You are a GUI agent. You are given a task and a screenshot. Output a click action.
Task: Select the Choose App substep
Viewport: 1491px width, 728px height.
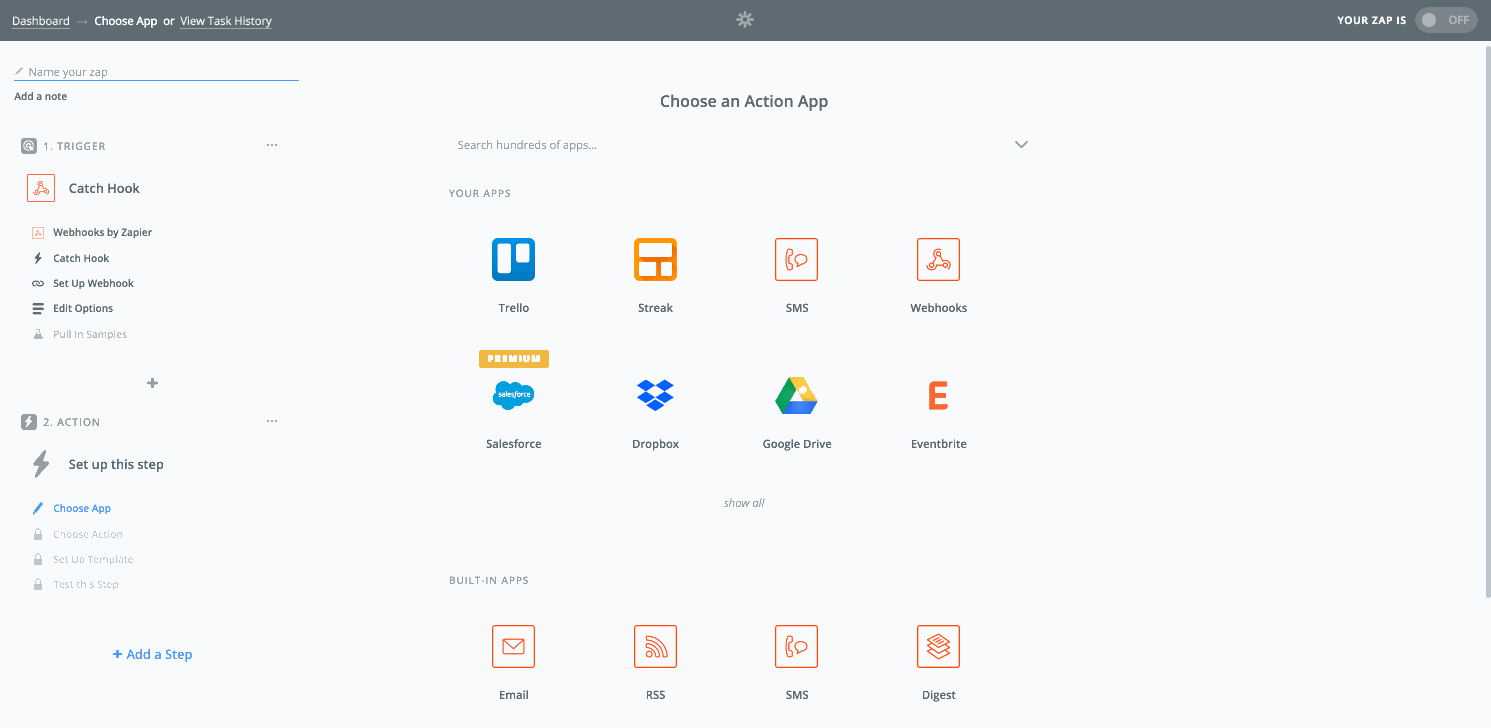point(82,508)
